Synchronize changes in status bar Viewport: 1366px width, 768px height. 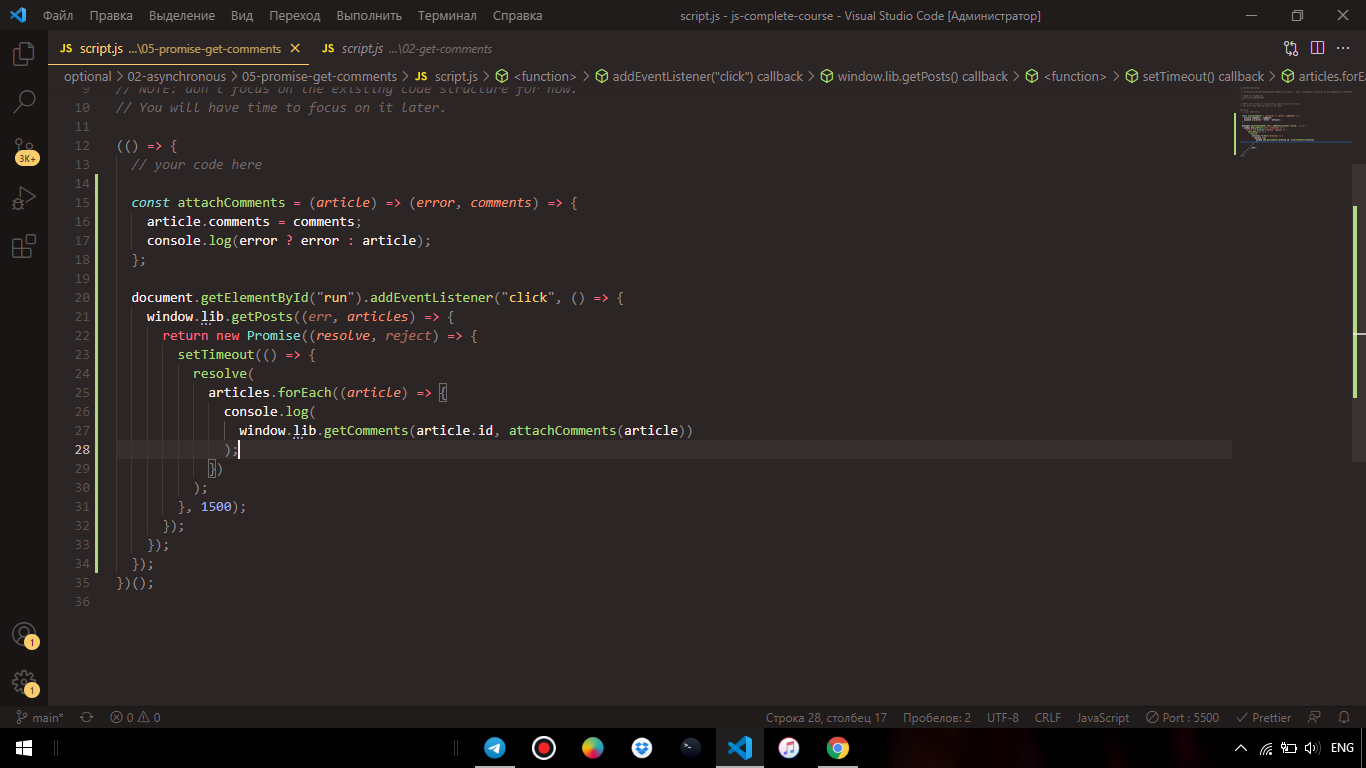86,718
